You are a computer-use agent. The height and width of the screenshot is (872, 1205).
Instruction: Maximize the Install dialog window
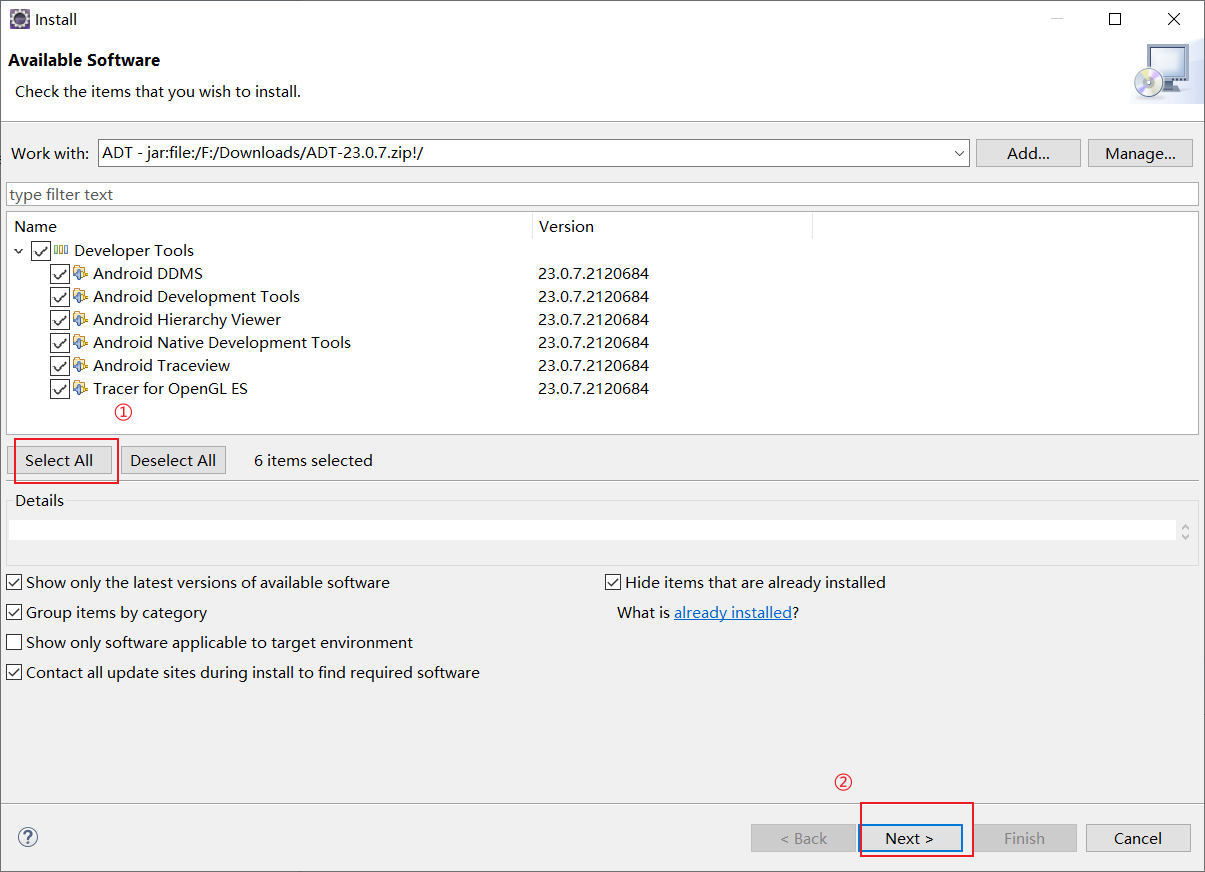(1115, 19)
